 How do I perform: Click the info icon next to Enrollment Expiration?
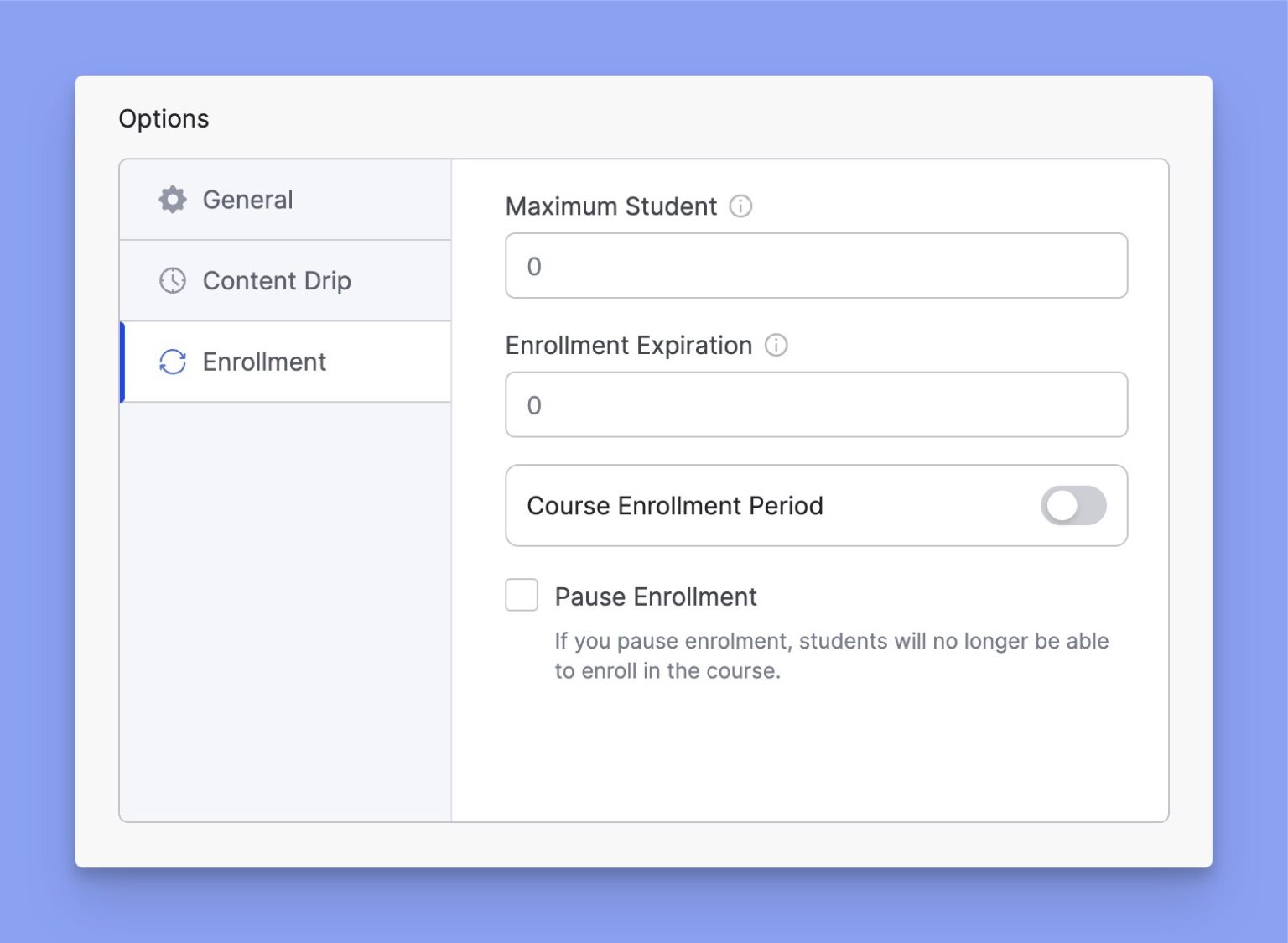pyautogui.click(x=776, y=345)
